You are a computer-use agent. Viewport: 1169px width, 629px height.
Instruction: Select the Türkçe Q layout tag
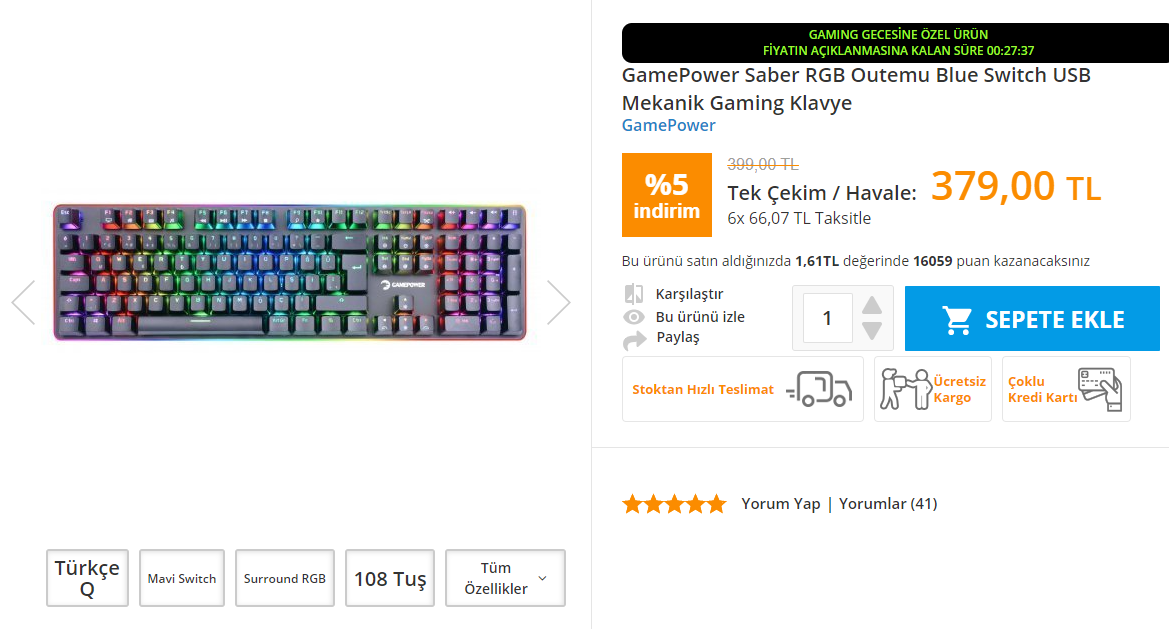pos(87,578)
